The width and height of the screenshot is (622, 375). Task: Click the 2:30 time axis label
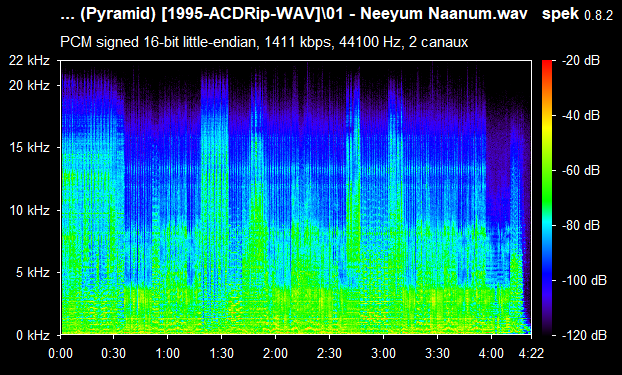[x=329, y=353]
